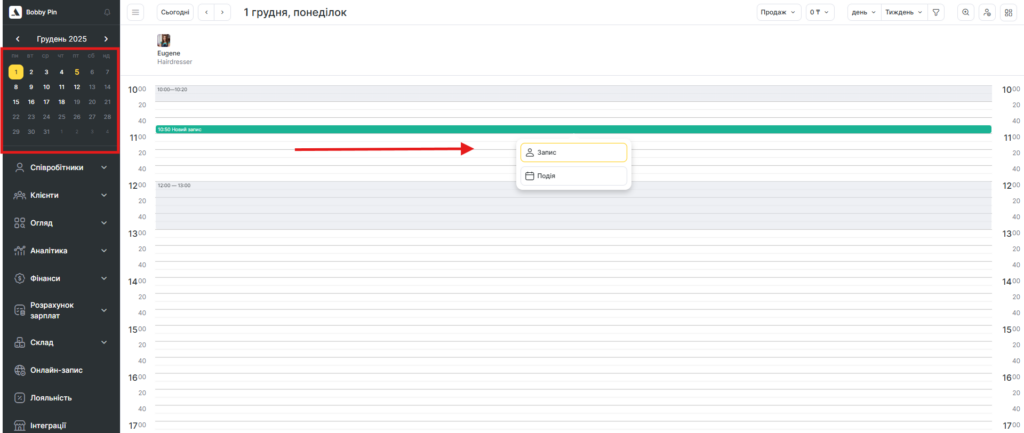Click the green 10:50 Новий запис appointment
The width and height of the screenshot is (1024, 433).
[x=572, y=129]
